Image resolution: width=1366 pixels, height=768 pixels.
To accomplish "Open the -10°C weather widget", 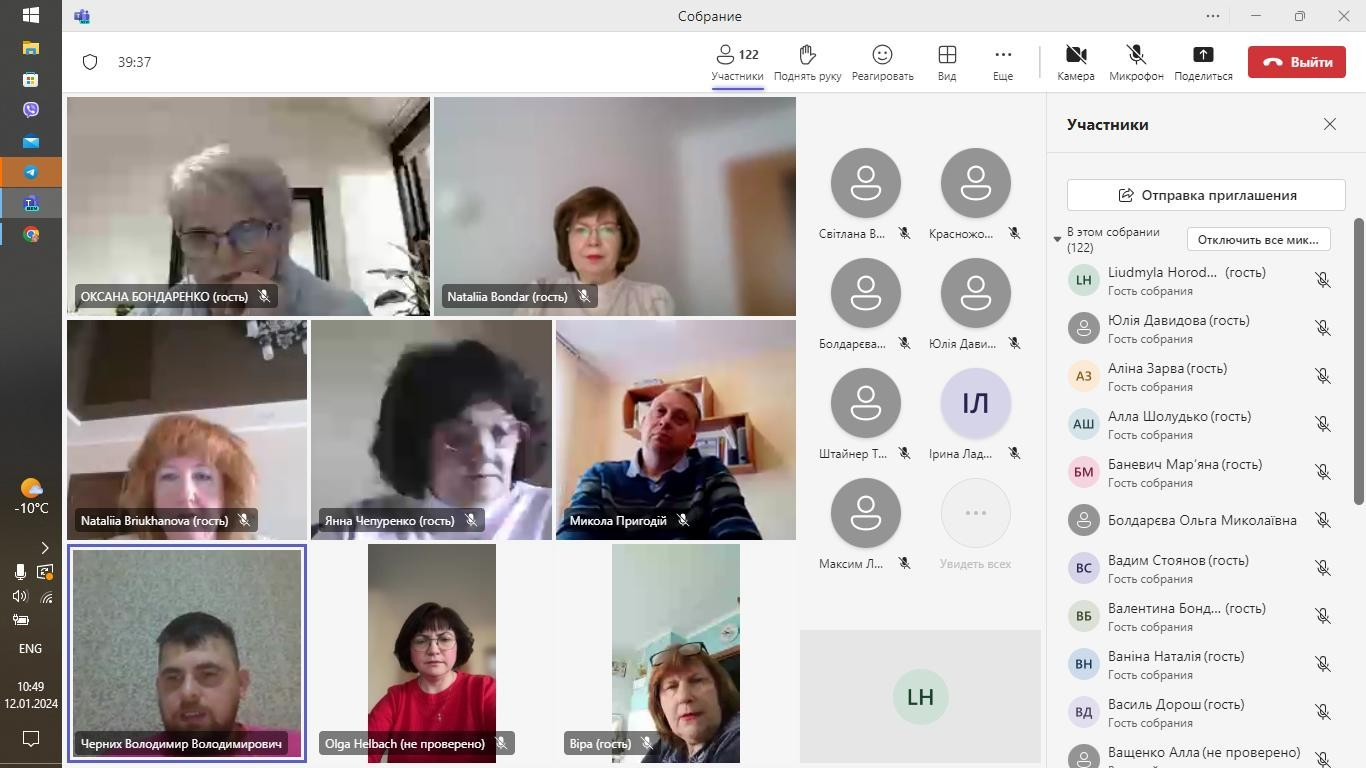I will tap(31, 497).
